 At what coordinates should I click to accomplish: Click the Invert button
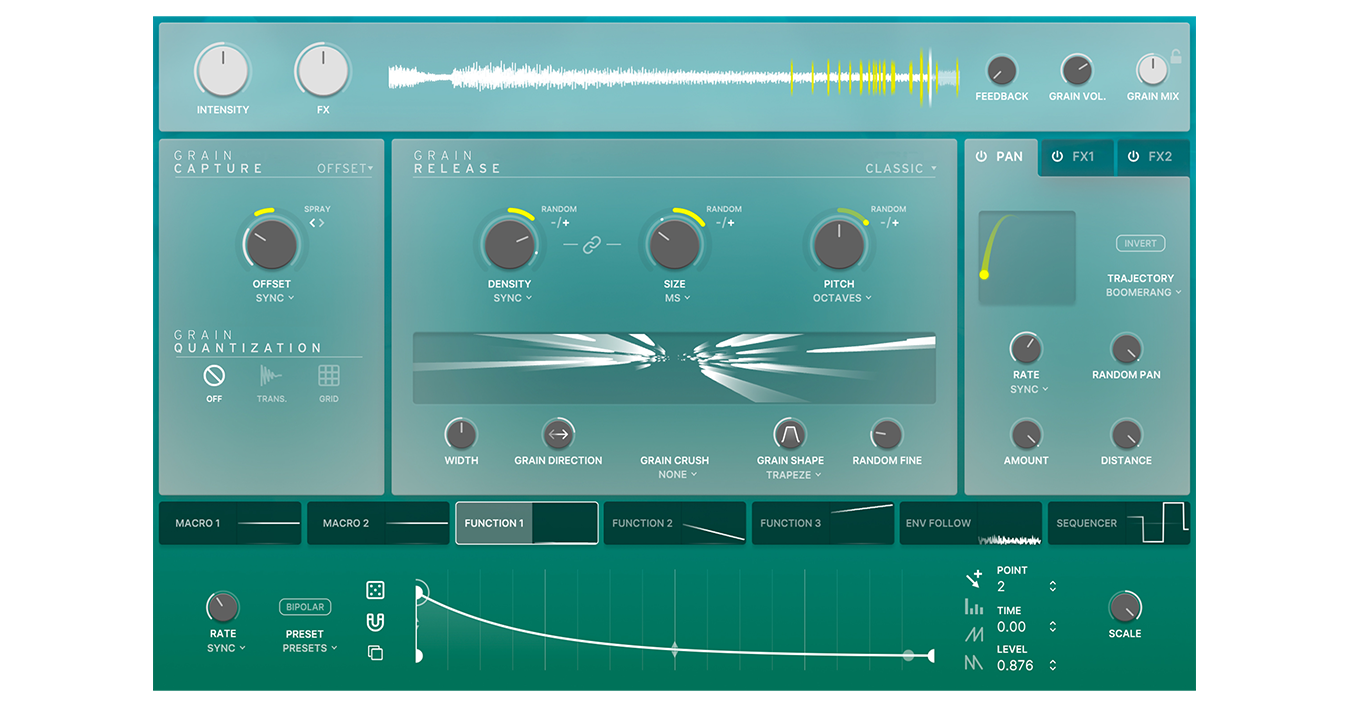[1140, 243]
